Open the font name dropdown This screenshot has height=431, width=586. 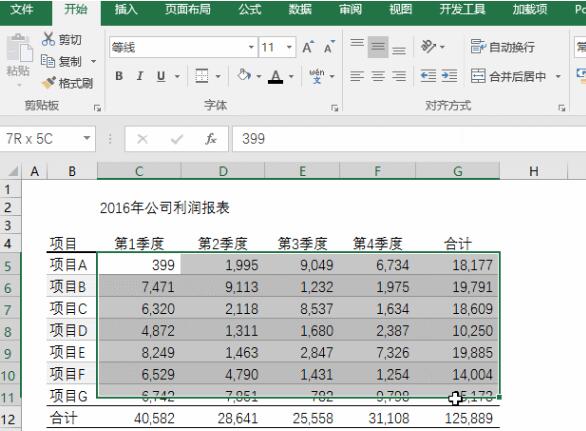click(x=251, y=47)
